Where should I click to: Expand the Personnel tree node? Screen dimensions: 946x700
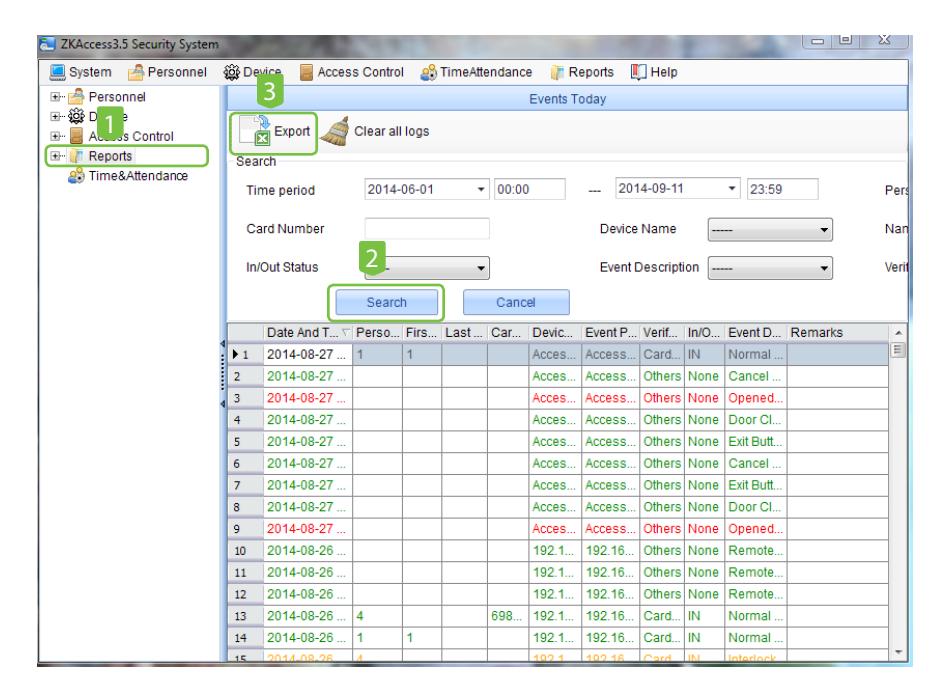tap(56, 97)
